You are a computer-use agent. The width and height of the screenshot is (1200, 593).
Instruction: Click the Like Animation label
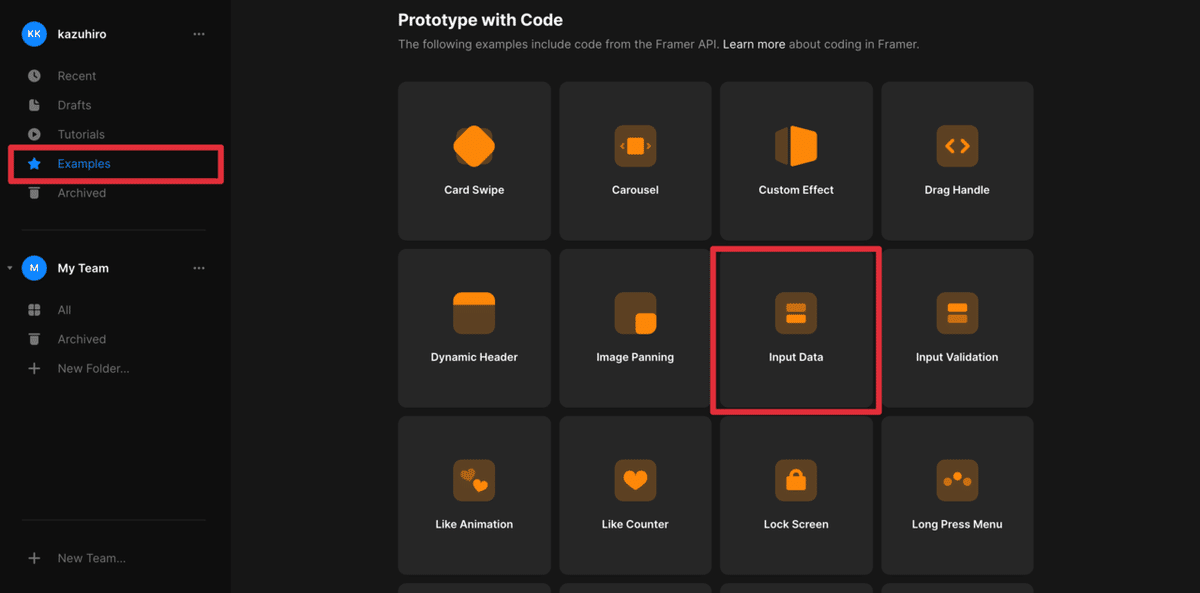point(474,524)
